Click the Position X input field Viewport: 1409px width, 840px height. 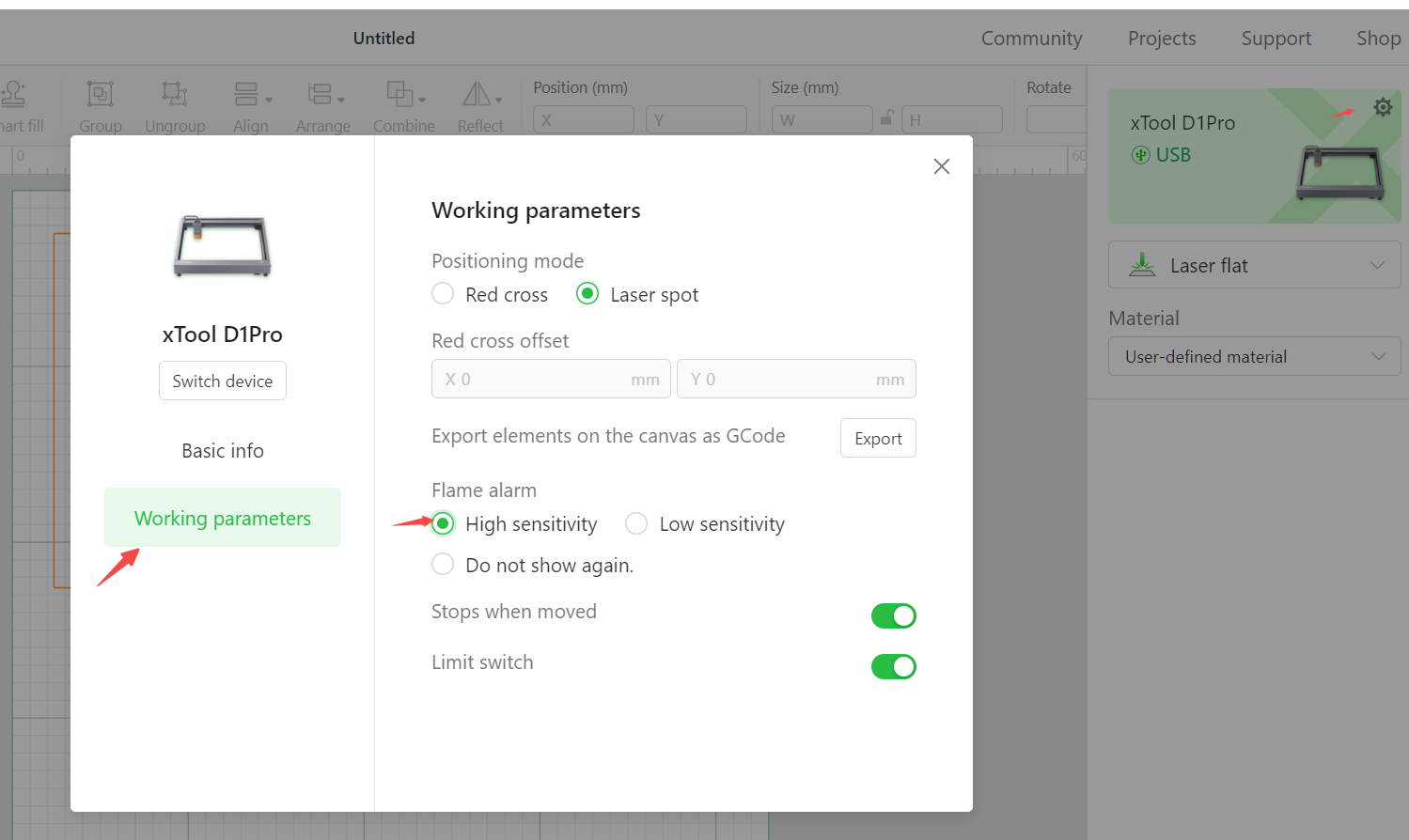pos(584,119)
